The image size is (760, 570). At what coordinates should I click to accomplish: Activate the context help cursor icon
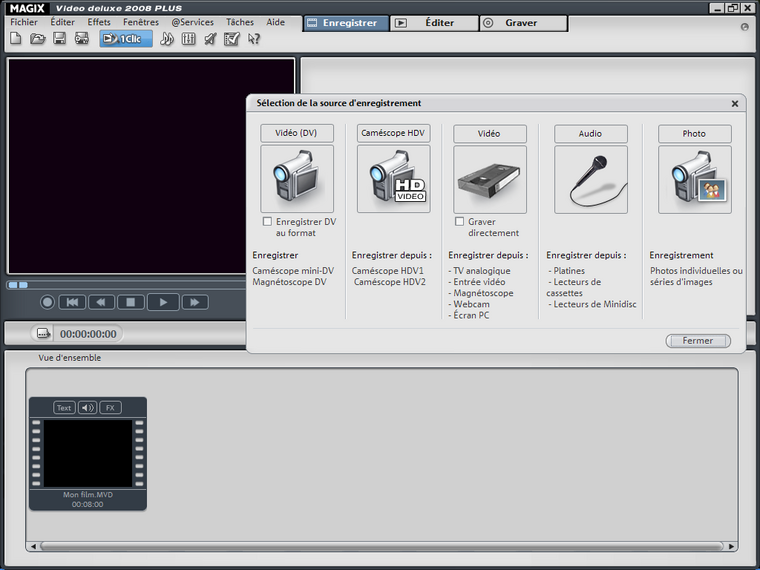[253, 39]
